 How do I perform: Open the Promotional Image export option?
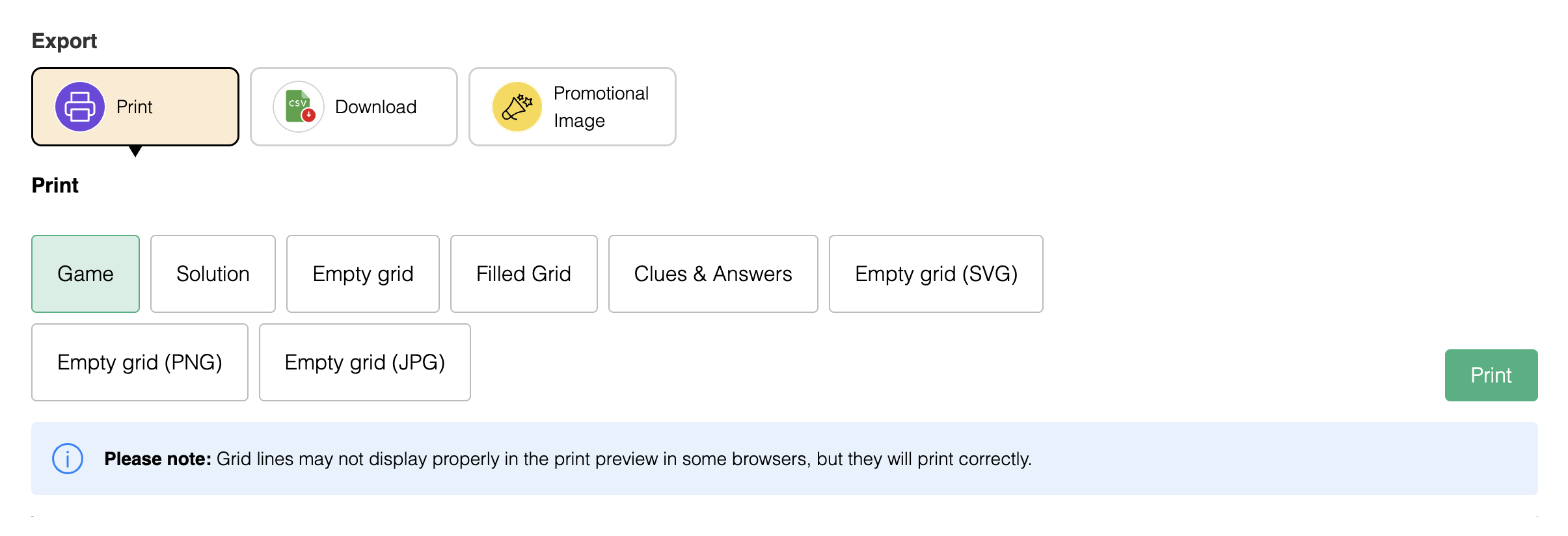click(x=573, y=107)
